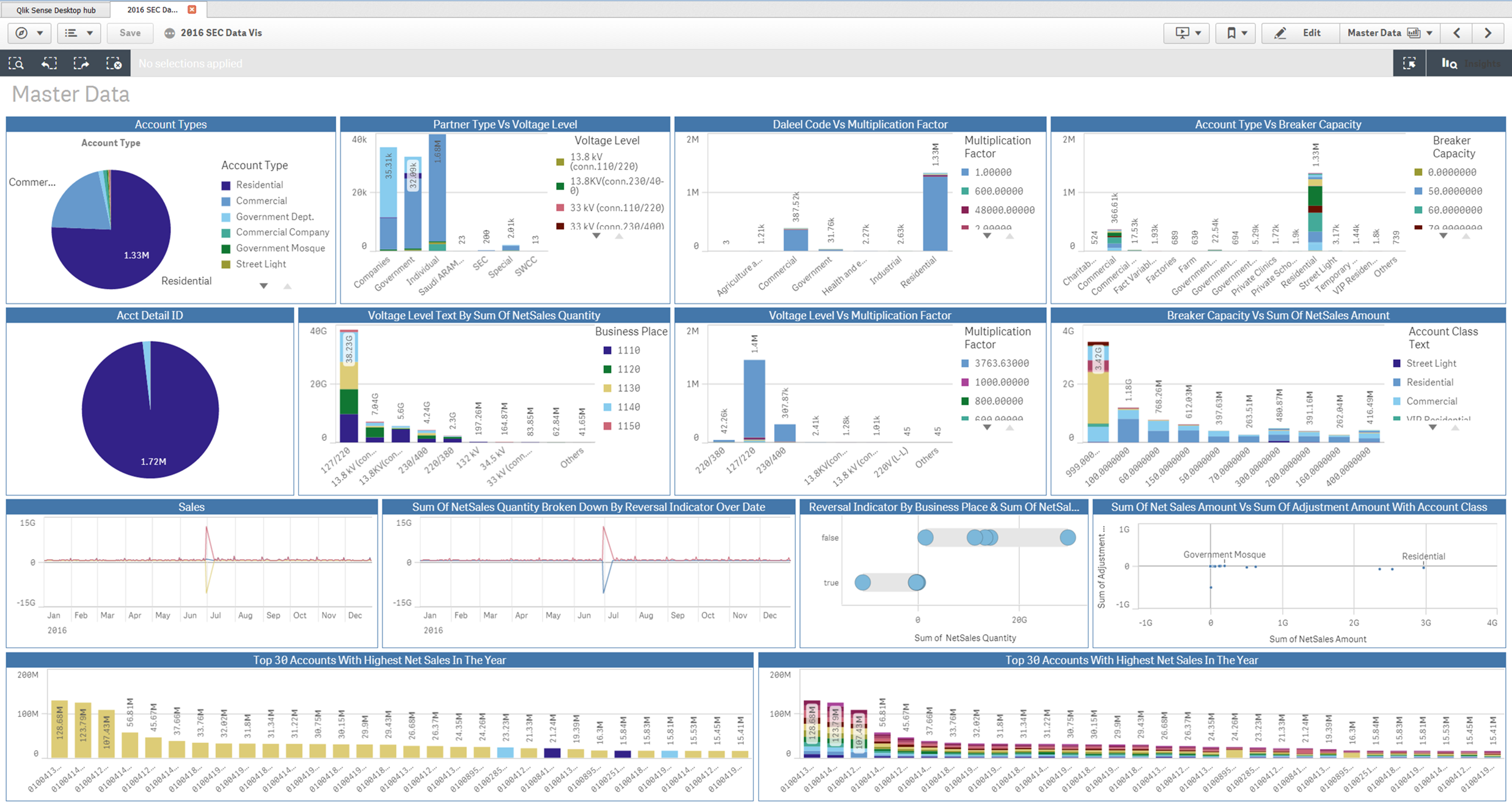
Task: Open the smart search selections tool
Action: 16,64
